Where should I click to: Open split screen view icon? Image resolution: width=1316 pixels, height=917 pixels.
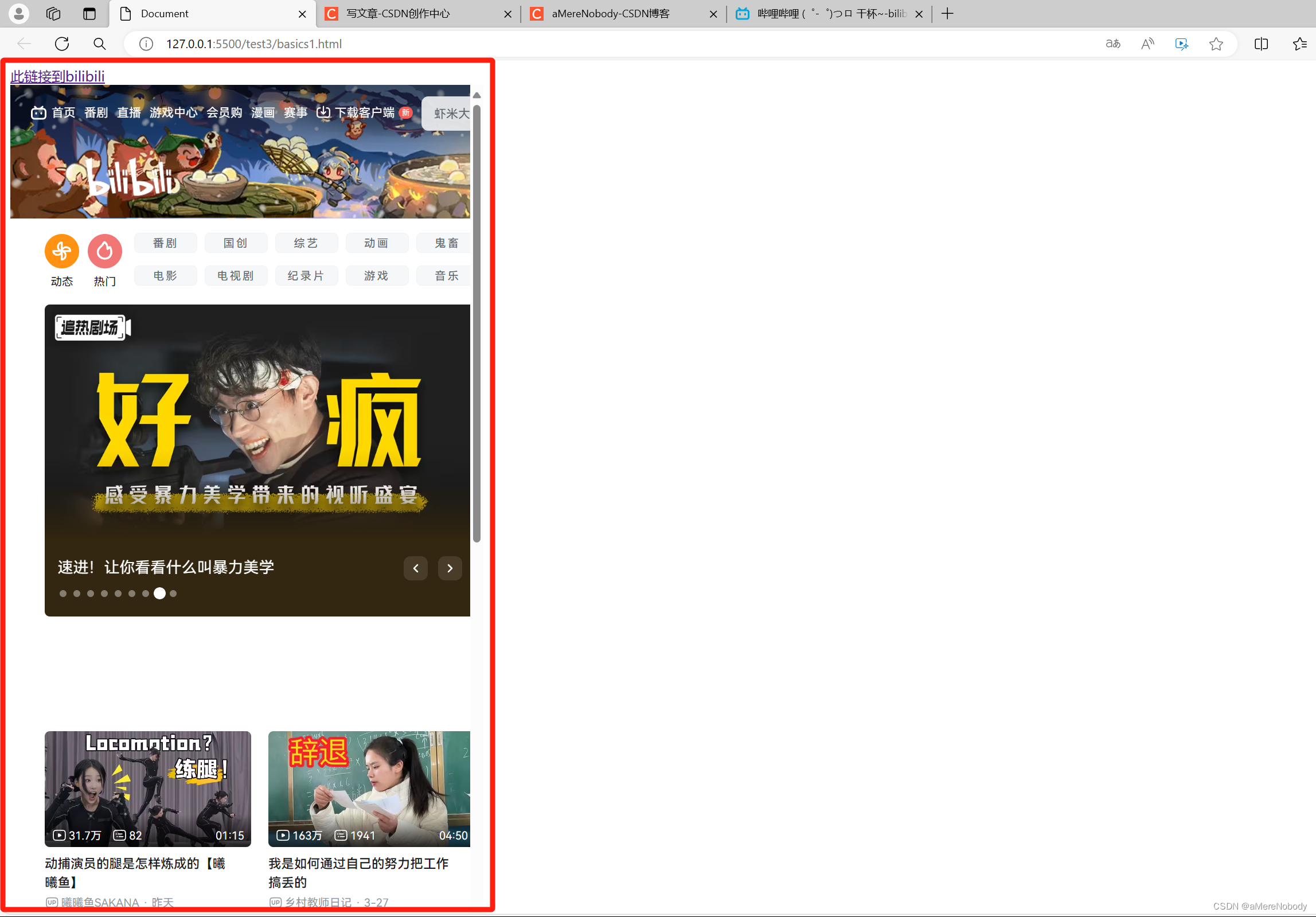click(x=1261, y=44)
